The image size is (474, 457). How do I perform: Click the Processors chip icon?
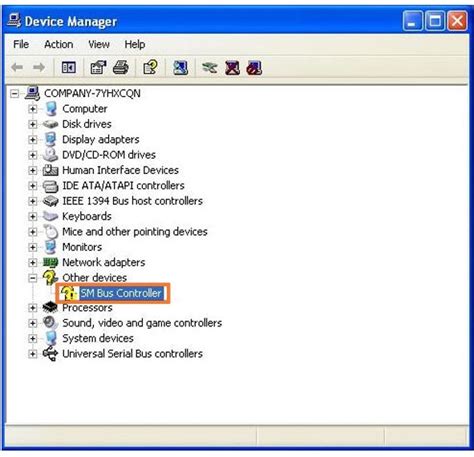(50, 307)
